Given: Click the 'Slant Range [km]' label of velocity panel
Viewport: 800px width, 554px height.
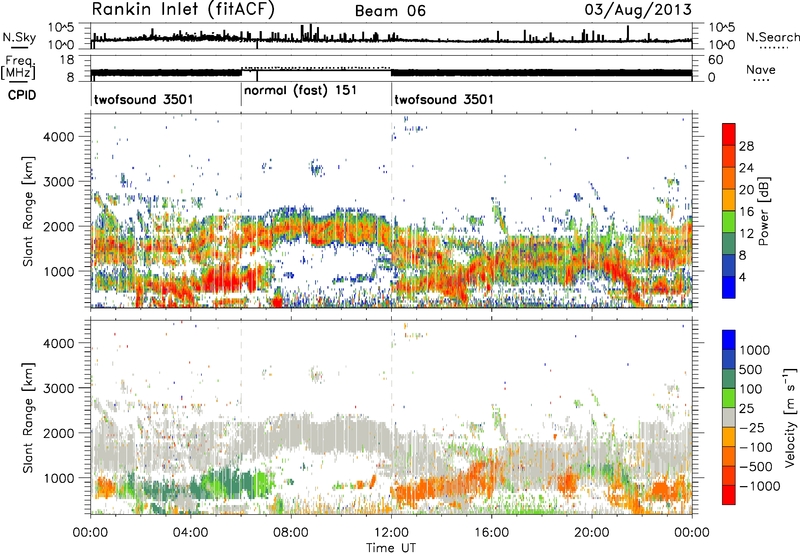Looking at the screenshot, I should pos(29,418).
